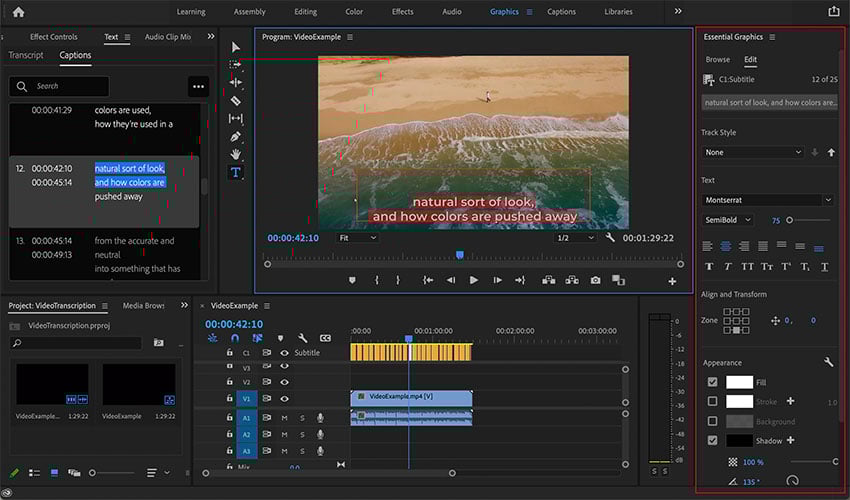Open the Fit zoom level dropdown
This screenshot has height=500, width=850.
click(357, 238)
